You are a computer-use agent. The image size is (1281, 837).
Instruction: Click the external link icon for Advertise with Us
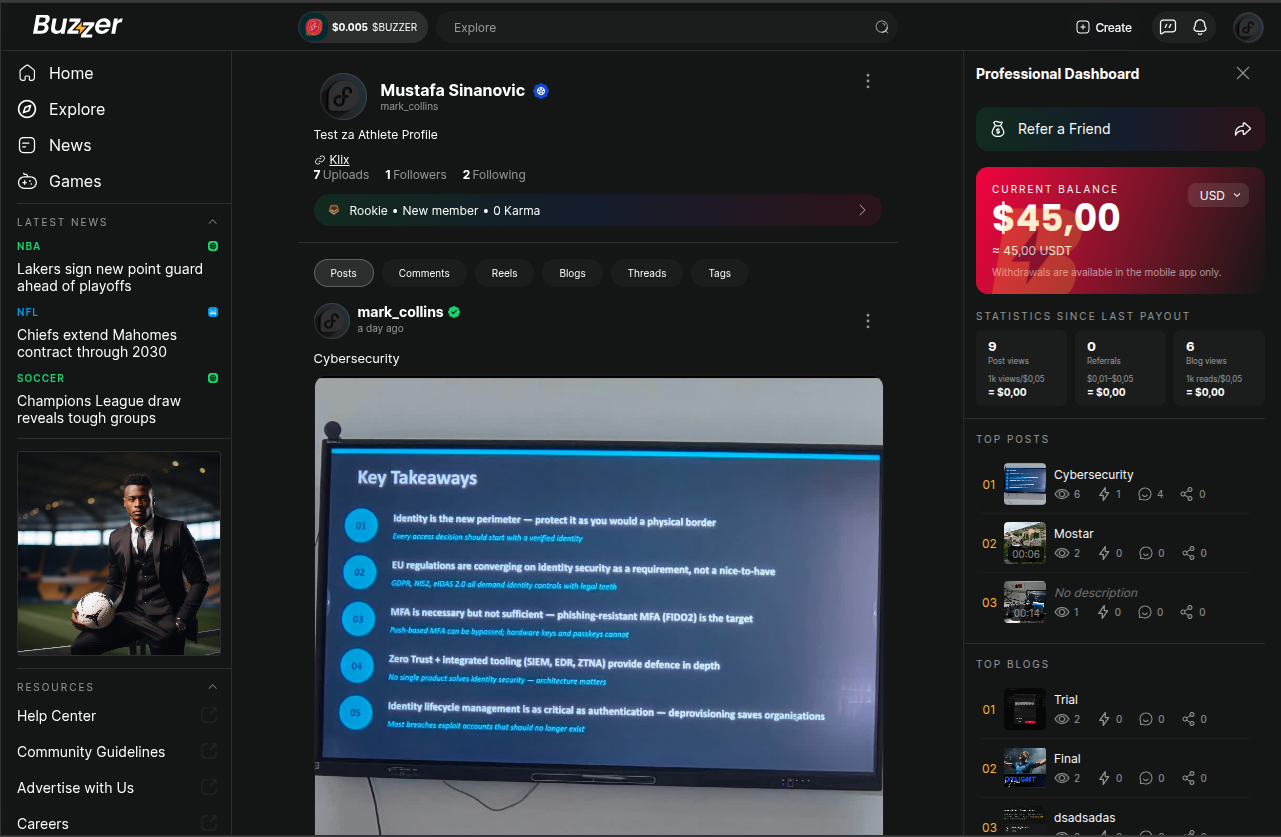209,788
